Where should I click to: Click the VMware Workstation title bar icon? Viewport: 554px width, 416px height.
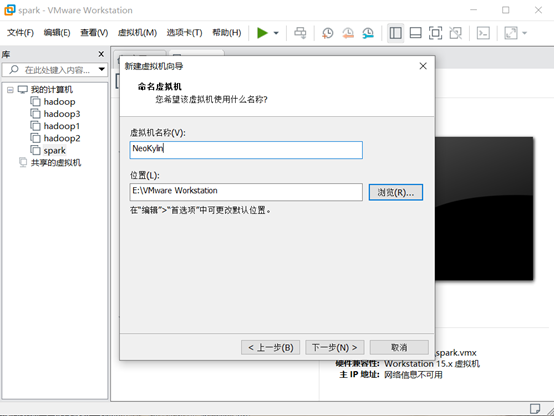pos(10,10)
